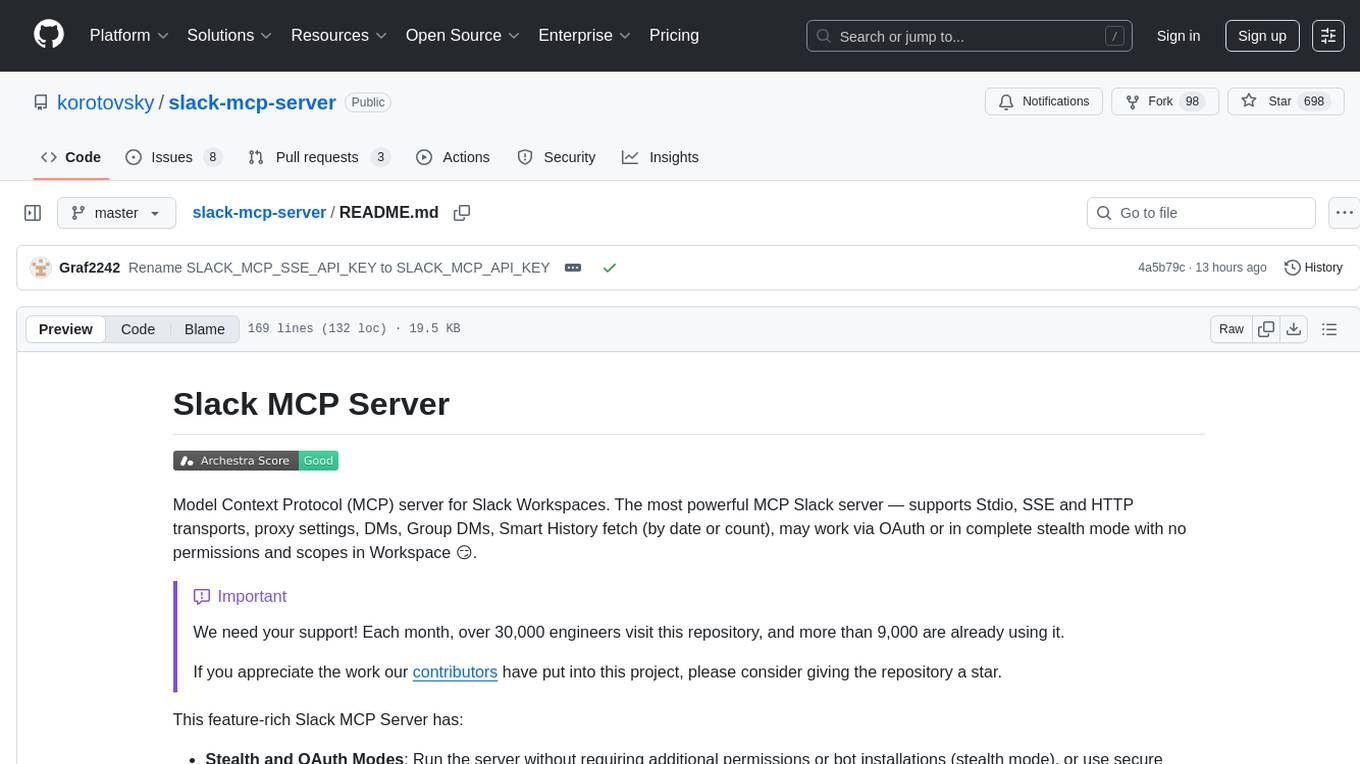The height and width of the screenshot is (764, 1360).
Task: Expand the Platform menu
Action: click(129, 35)
